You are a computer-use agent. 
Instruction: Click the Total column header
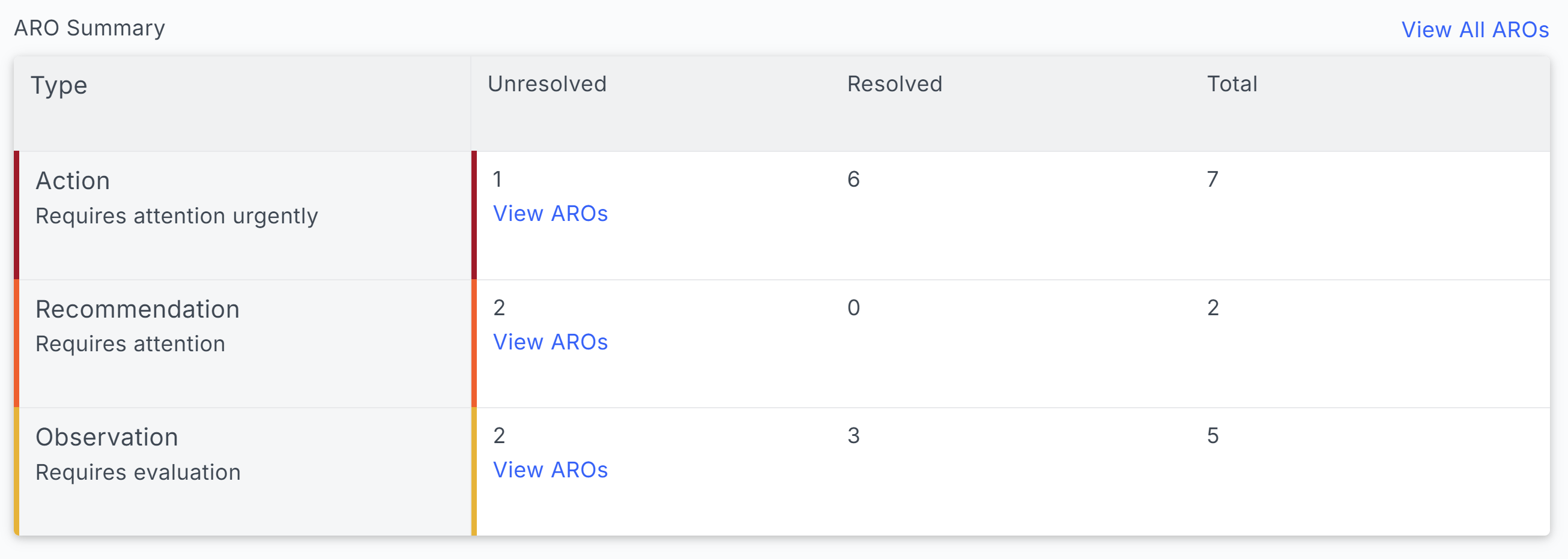(1232, 84)
